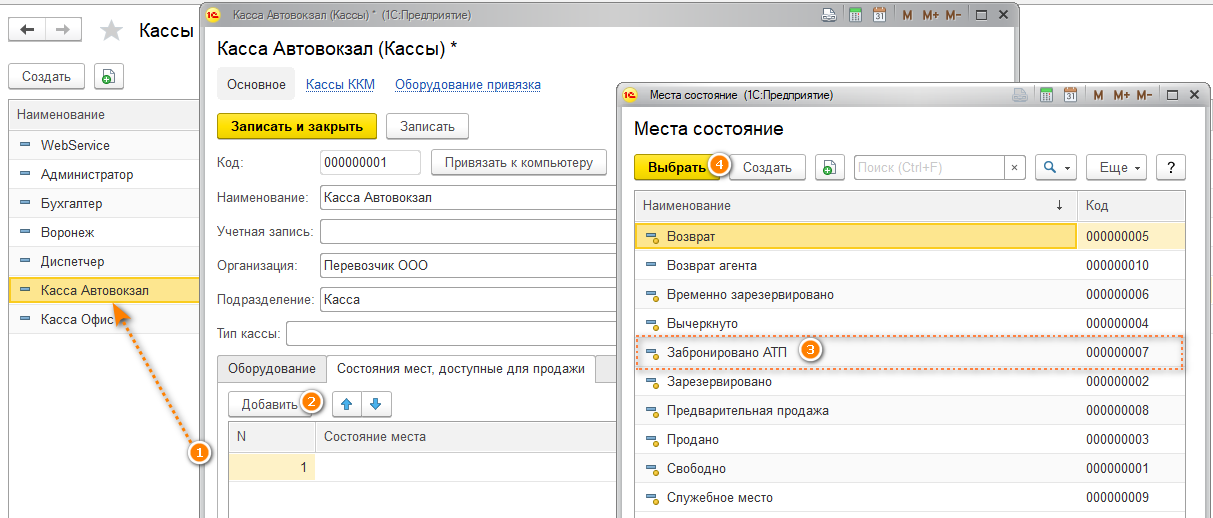Viewport: 1213px width, 518px height.
Task: Open calculator in Места состояние window
Action: tap(1047, 96)
